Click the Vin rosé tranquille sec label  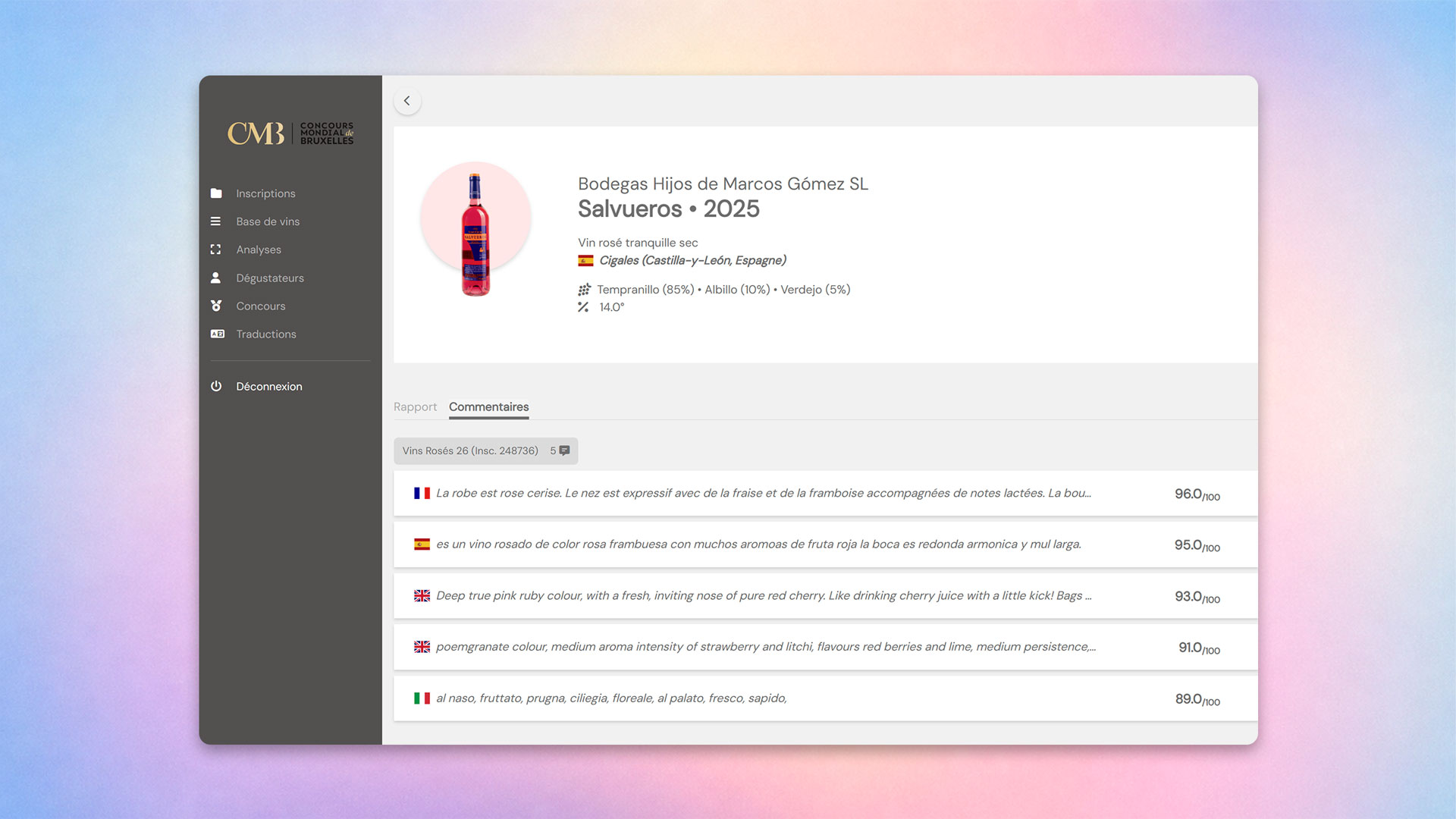click(638, 243)
